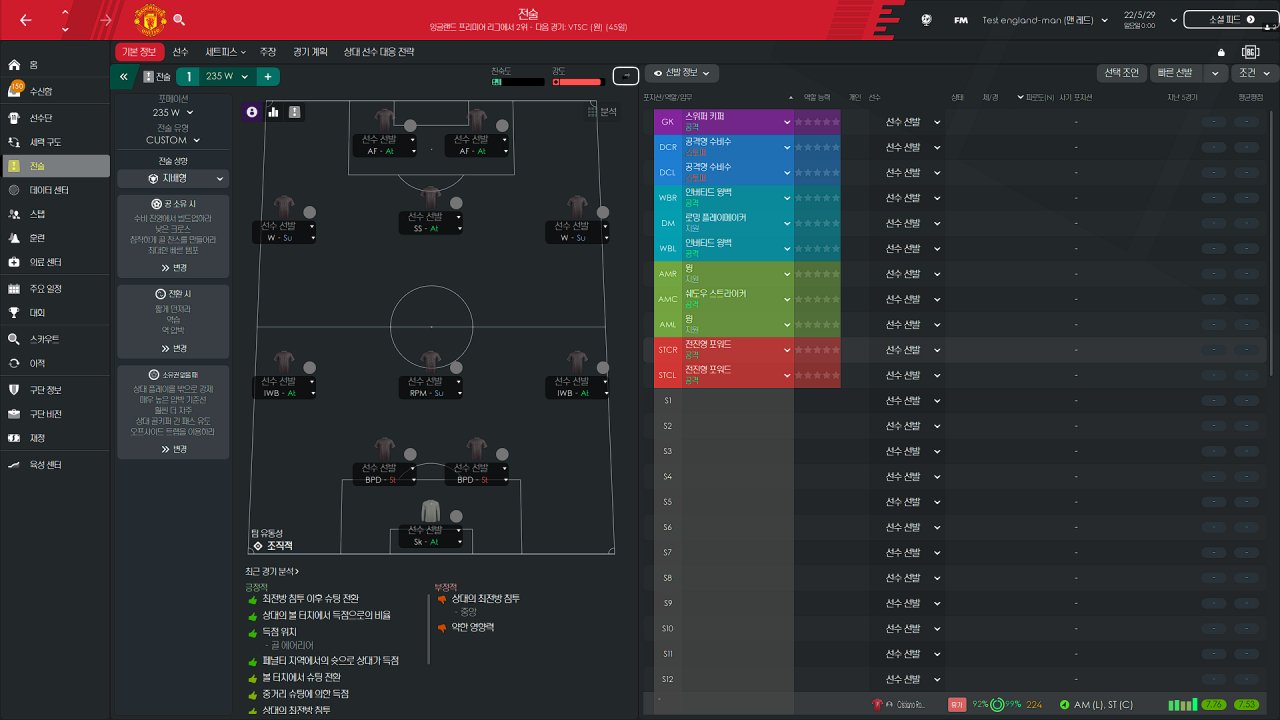Open 데이터 센터 in the sidebar
This screenshot has height=720, width=1280.
pos(55,190)
